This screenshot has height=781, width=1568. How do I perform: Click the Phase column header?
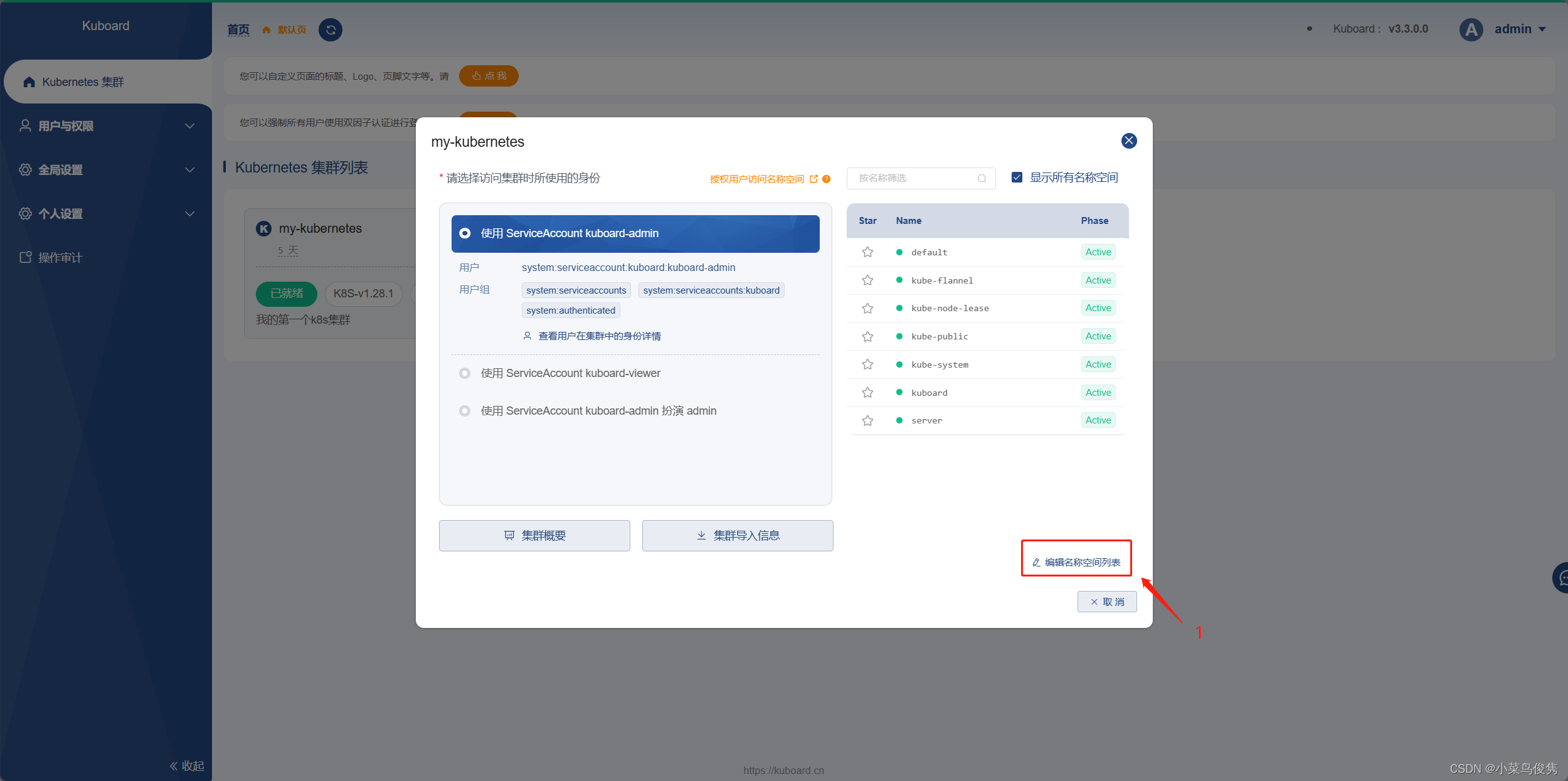tap(1094, 221)
